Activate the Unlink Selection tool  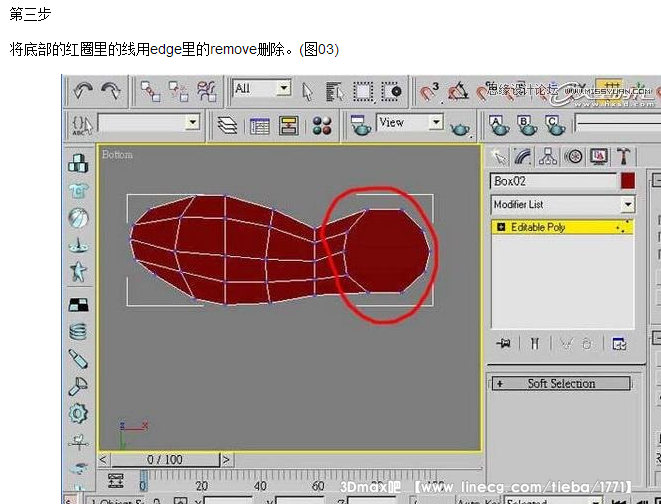click(x=178, y=91)
